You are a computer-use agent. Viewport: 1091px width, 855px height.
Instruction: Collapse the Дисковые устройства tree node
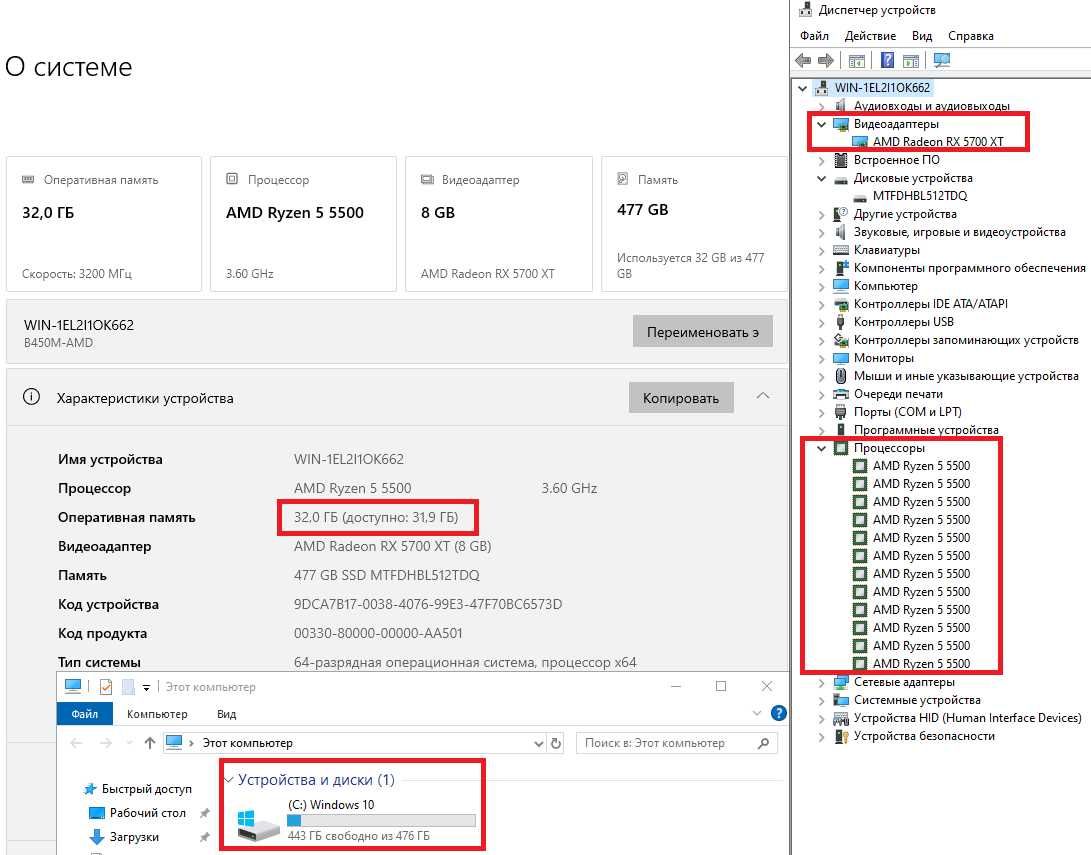(x=822, y=178)
